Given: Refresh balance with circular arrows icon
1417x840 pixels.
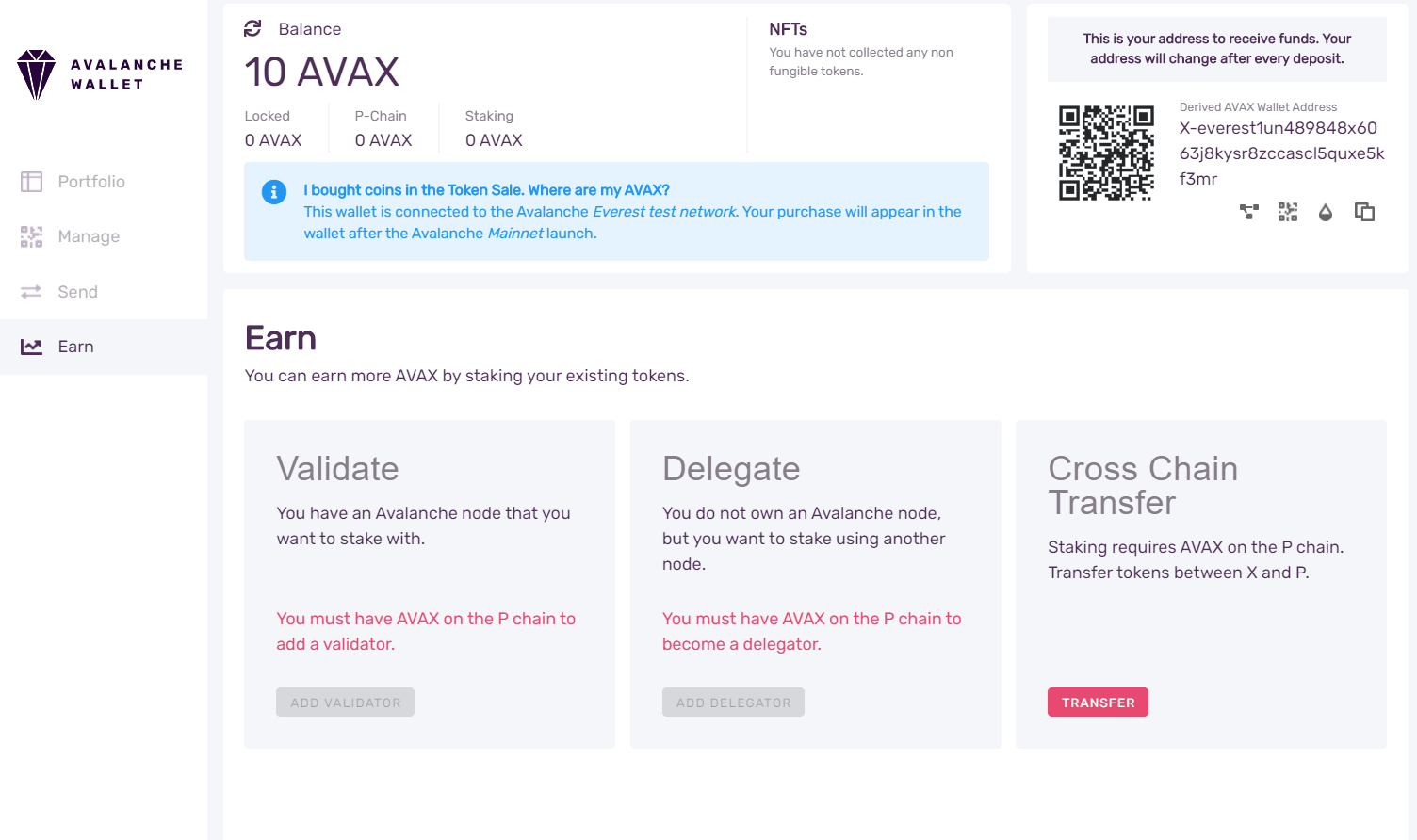Looking at the screenshot, I should (x=252, y=28).
